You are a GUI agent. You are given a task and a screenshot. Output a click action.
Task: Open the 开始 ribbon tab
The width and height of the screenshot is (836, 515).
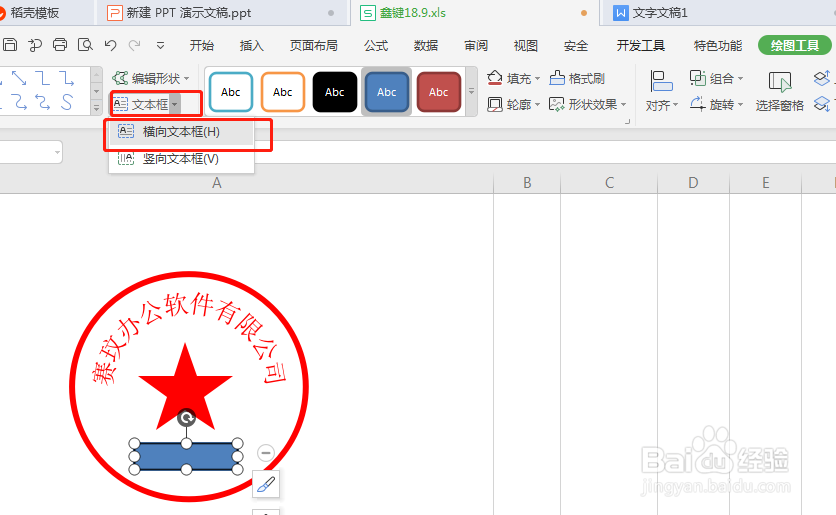coord(202,46)
